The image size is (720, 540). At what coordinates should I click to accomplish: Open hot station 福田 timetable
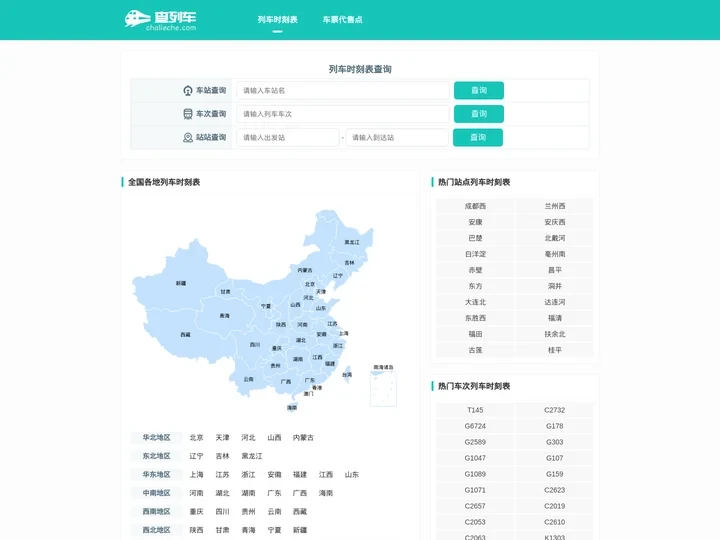click(x=475, y=334)
